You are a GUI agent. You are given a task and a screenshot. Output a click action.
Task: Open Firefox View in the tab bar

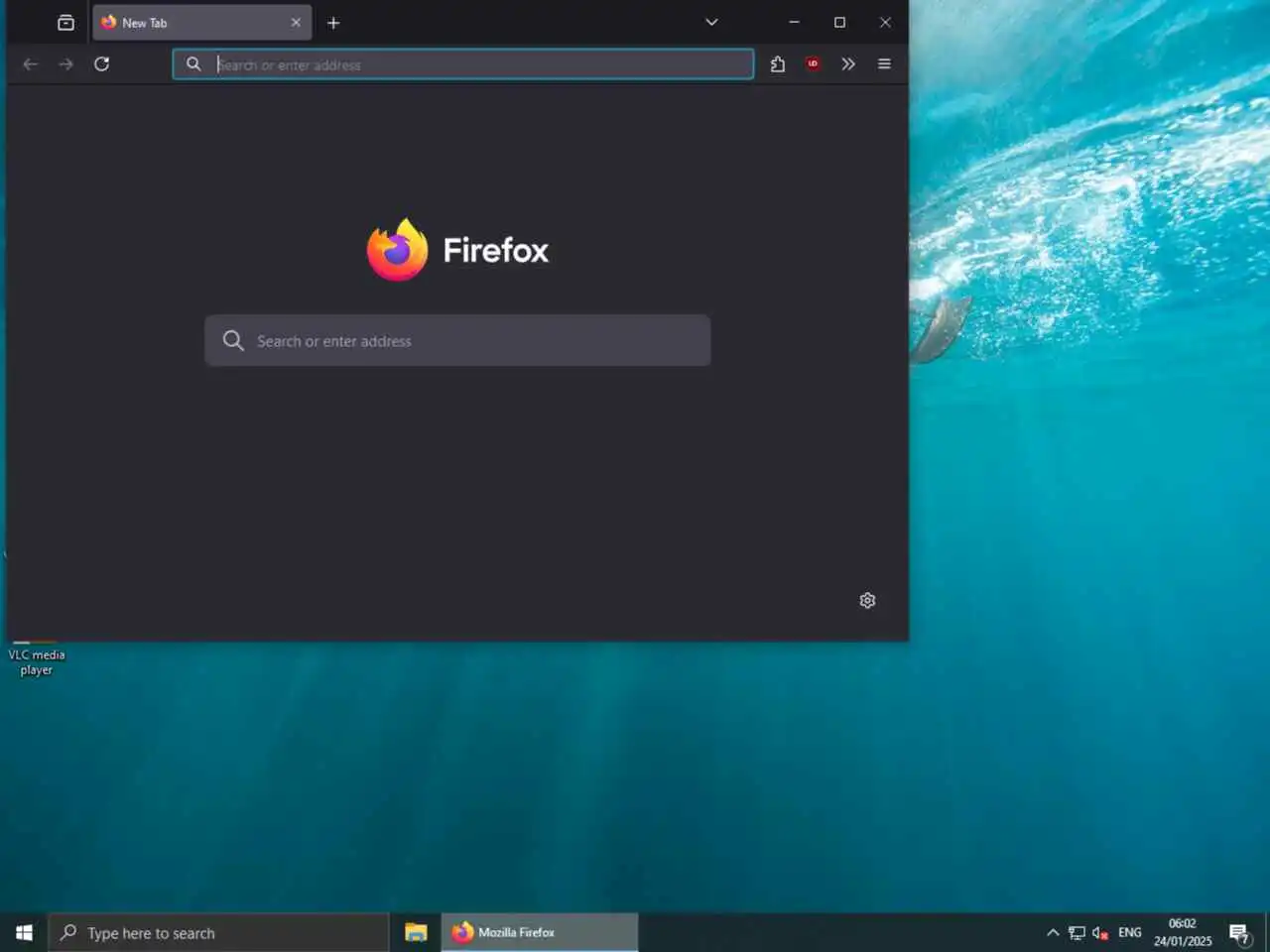(65, 23)
